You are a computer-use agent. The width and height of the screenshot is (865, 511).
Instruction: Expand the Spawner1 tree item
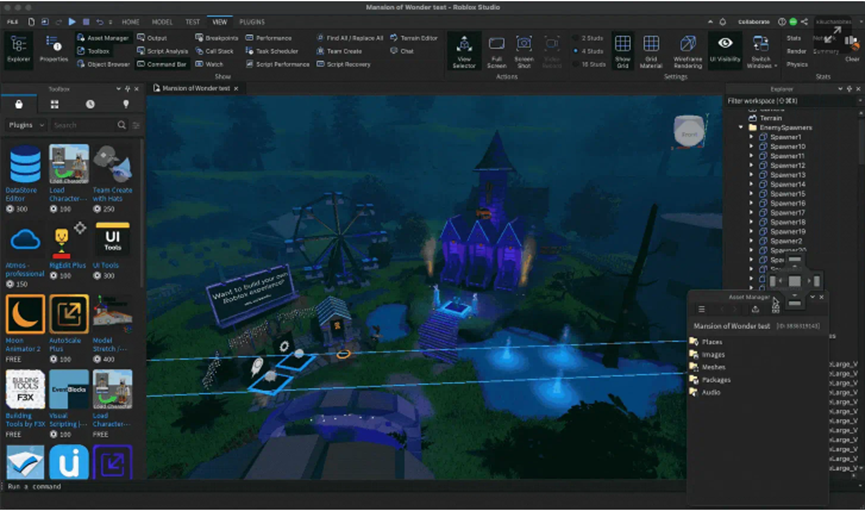751,137
